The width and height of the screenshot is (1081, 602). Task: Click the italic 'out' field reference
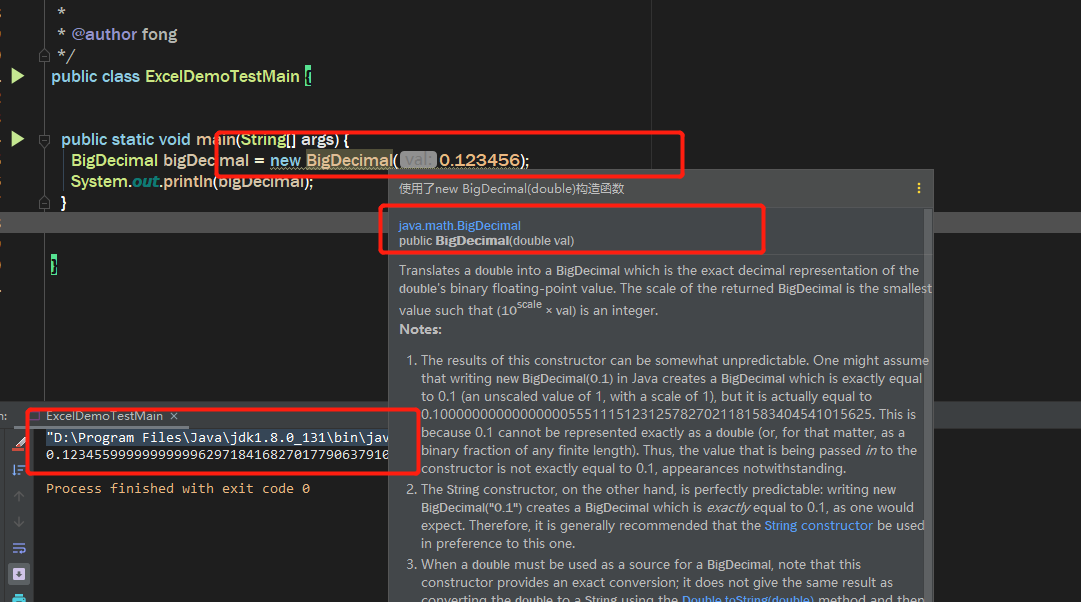click(x=145, y=181)
